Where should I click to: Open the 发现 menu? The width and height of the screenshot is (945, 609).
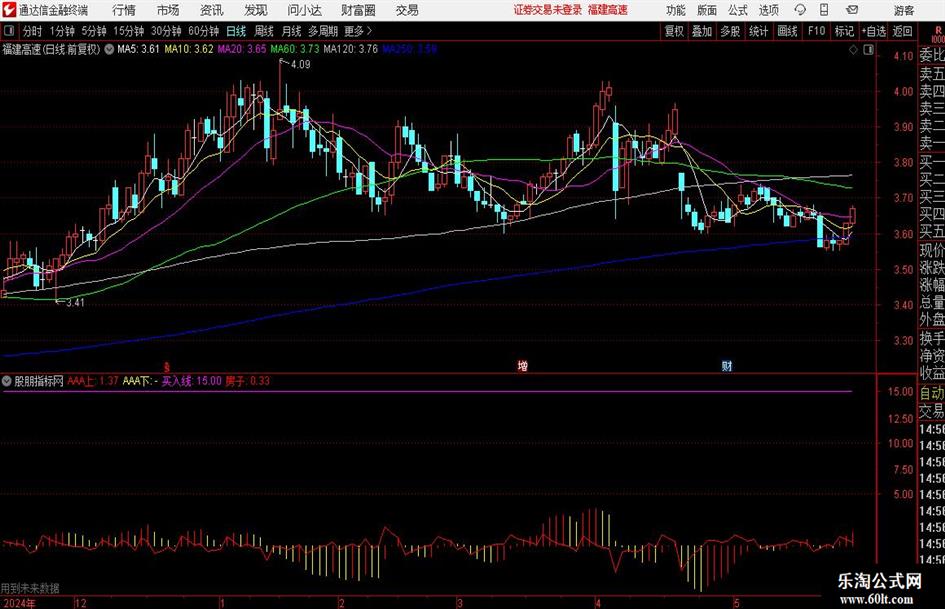(x=256, y=10)
